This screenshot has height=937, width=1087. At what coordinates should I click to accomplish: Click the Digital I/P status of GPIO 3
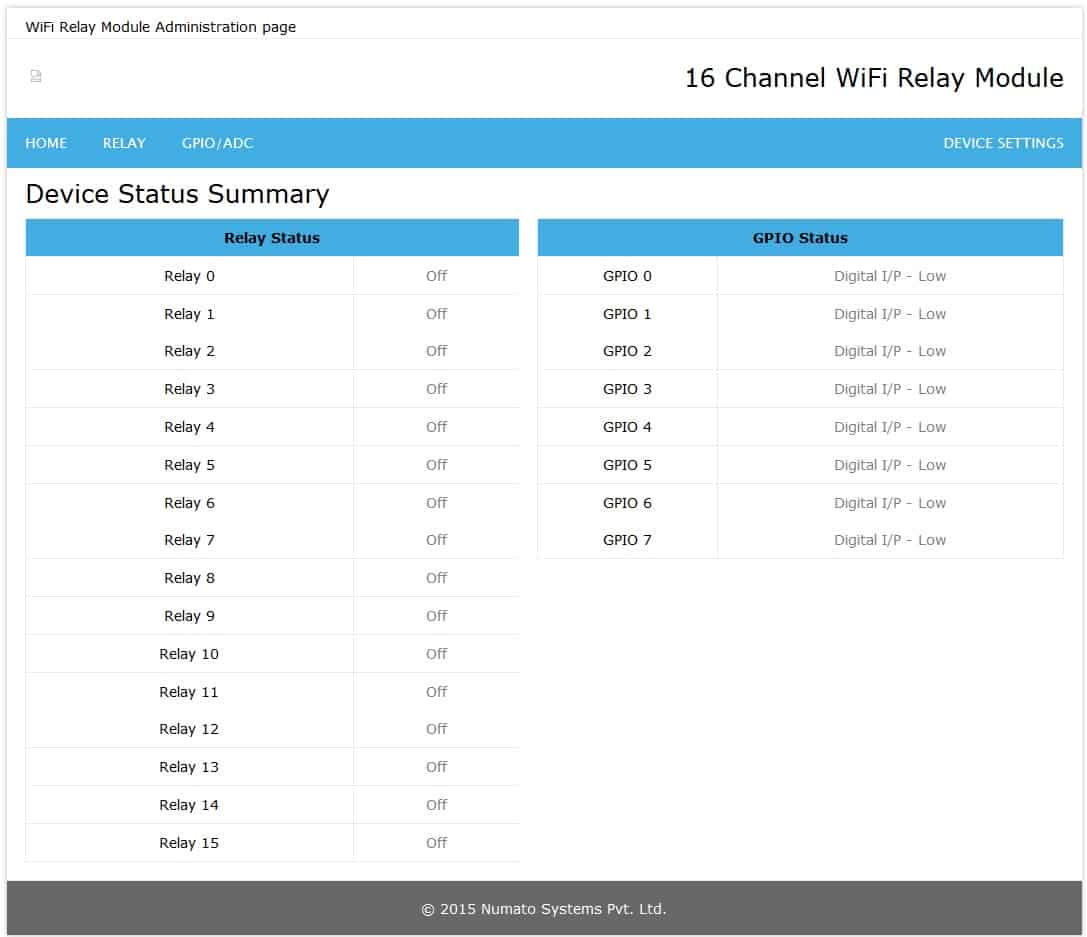[x=889, y=389]
